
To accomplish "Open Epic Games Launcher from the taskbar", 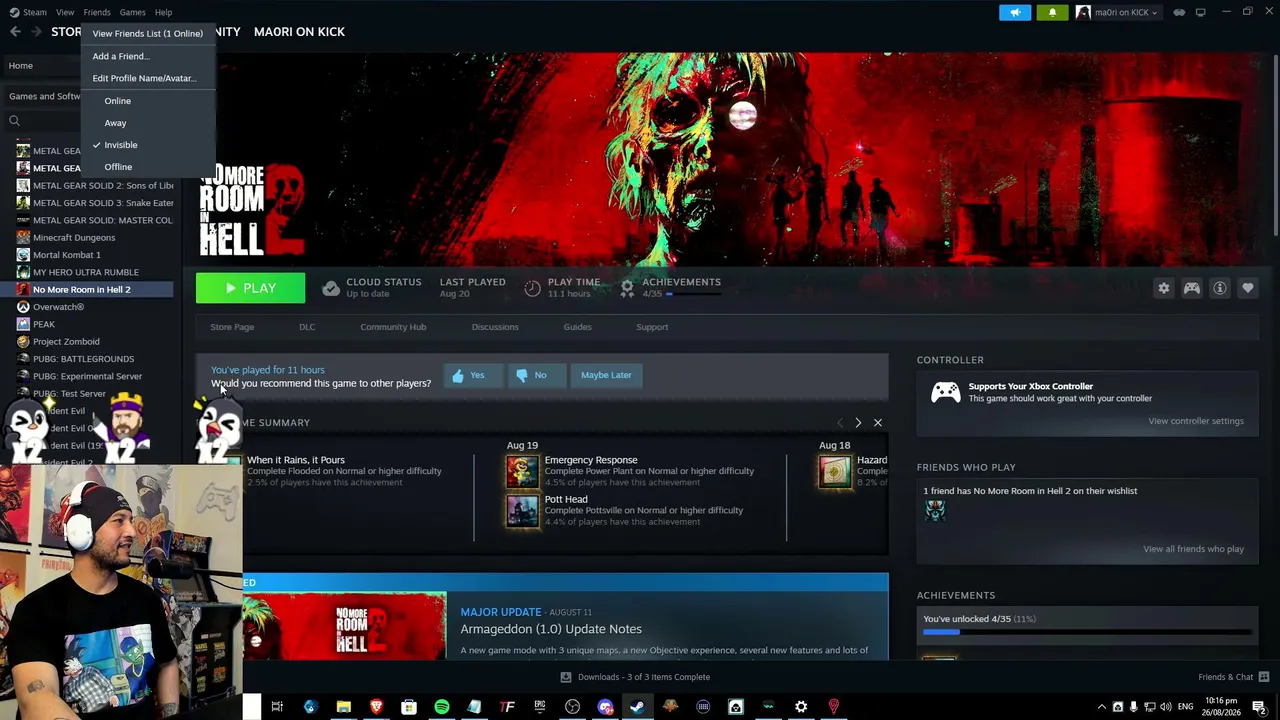I will [540, 707].
